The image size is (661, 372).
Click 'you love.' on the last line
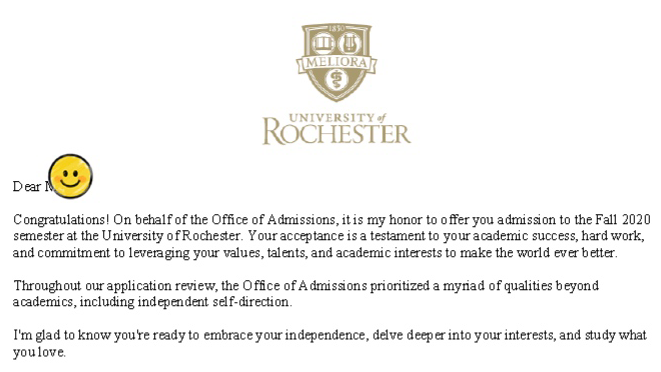tap(39, 352)
